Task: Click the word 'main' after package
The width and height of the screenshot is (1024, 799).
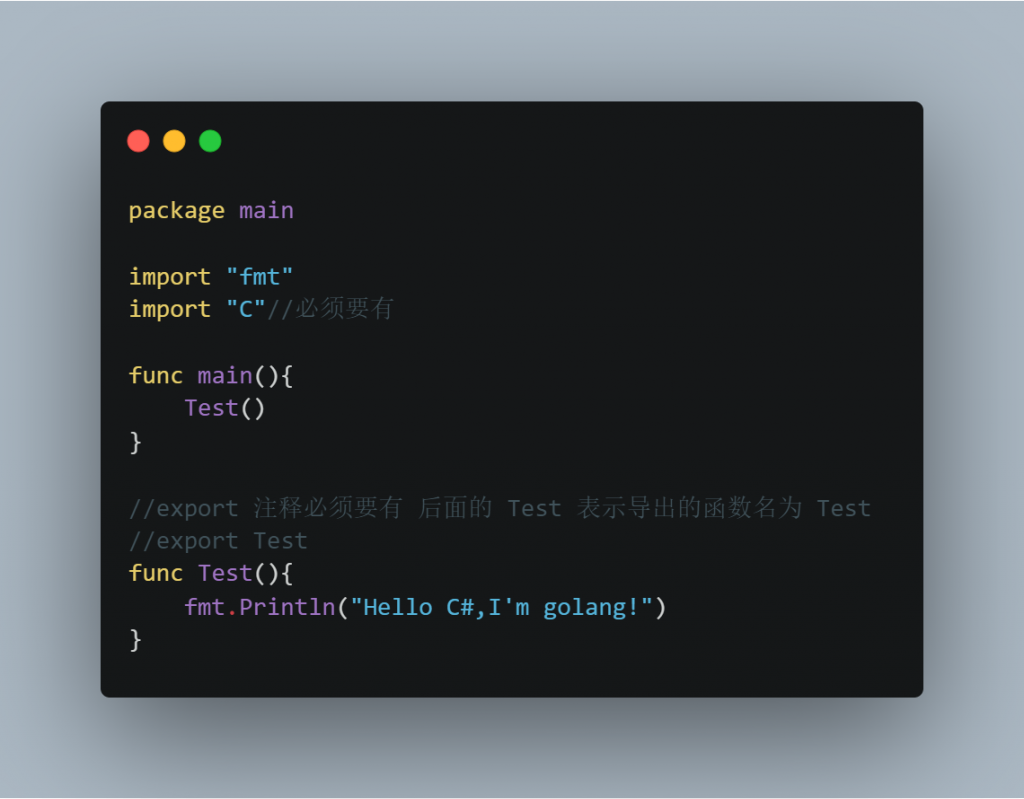Action: (266, 210)
